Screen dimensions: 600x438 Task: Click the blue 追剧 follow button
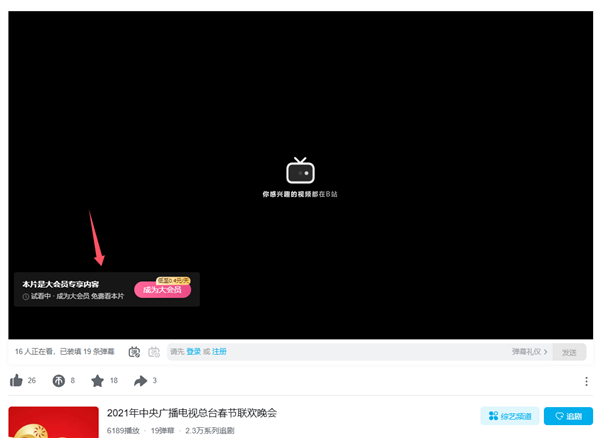(x=568, y=416)
